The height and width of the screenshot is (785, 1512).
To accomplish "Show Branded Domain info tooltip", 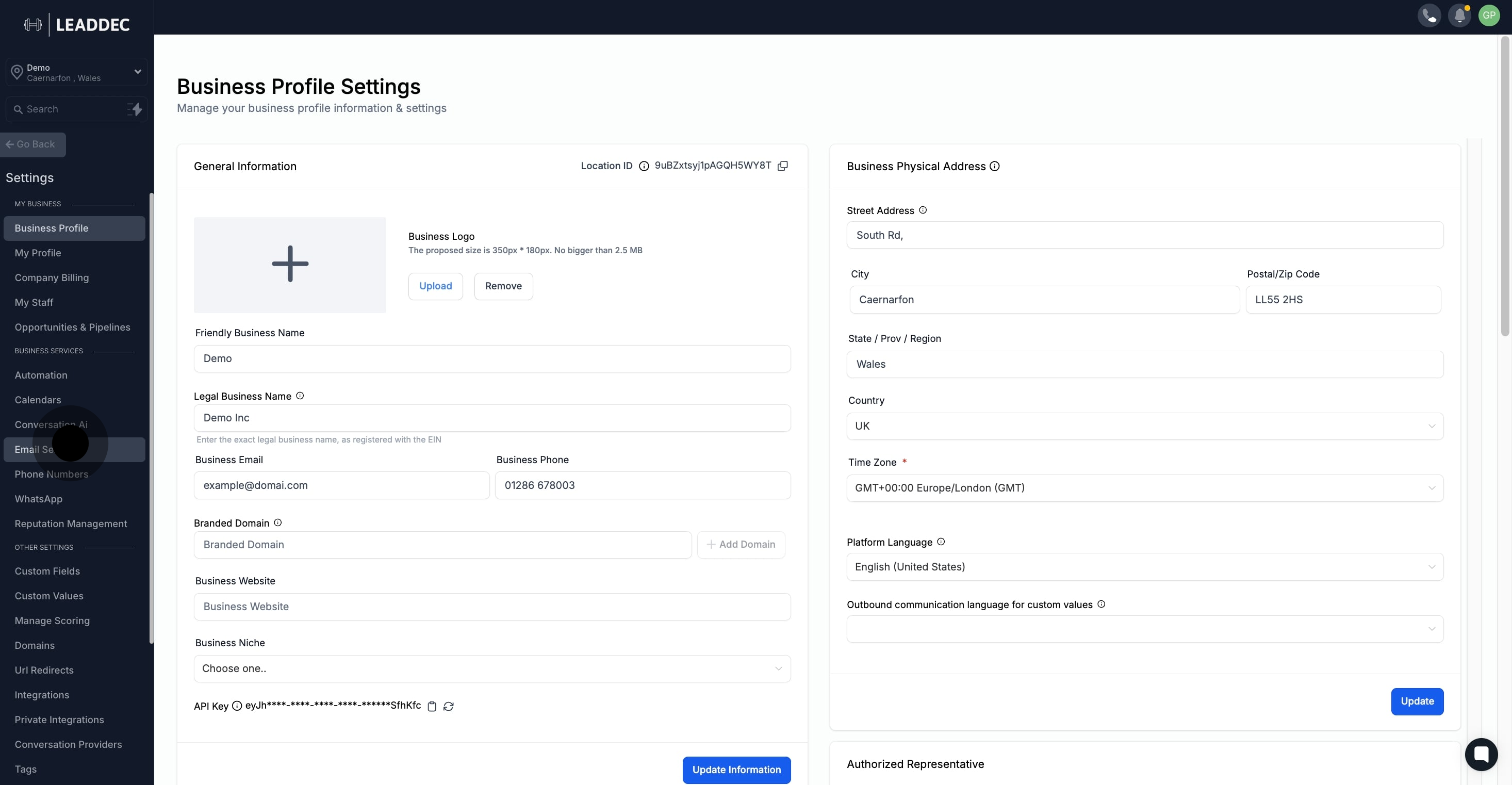I will click(277, 522).
